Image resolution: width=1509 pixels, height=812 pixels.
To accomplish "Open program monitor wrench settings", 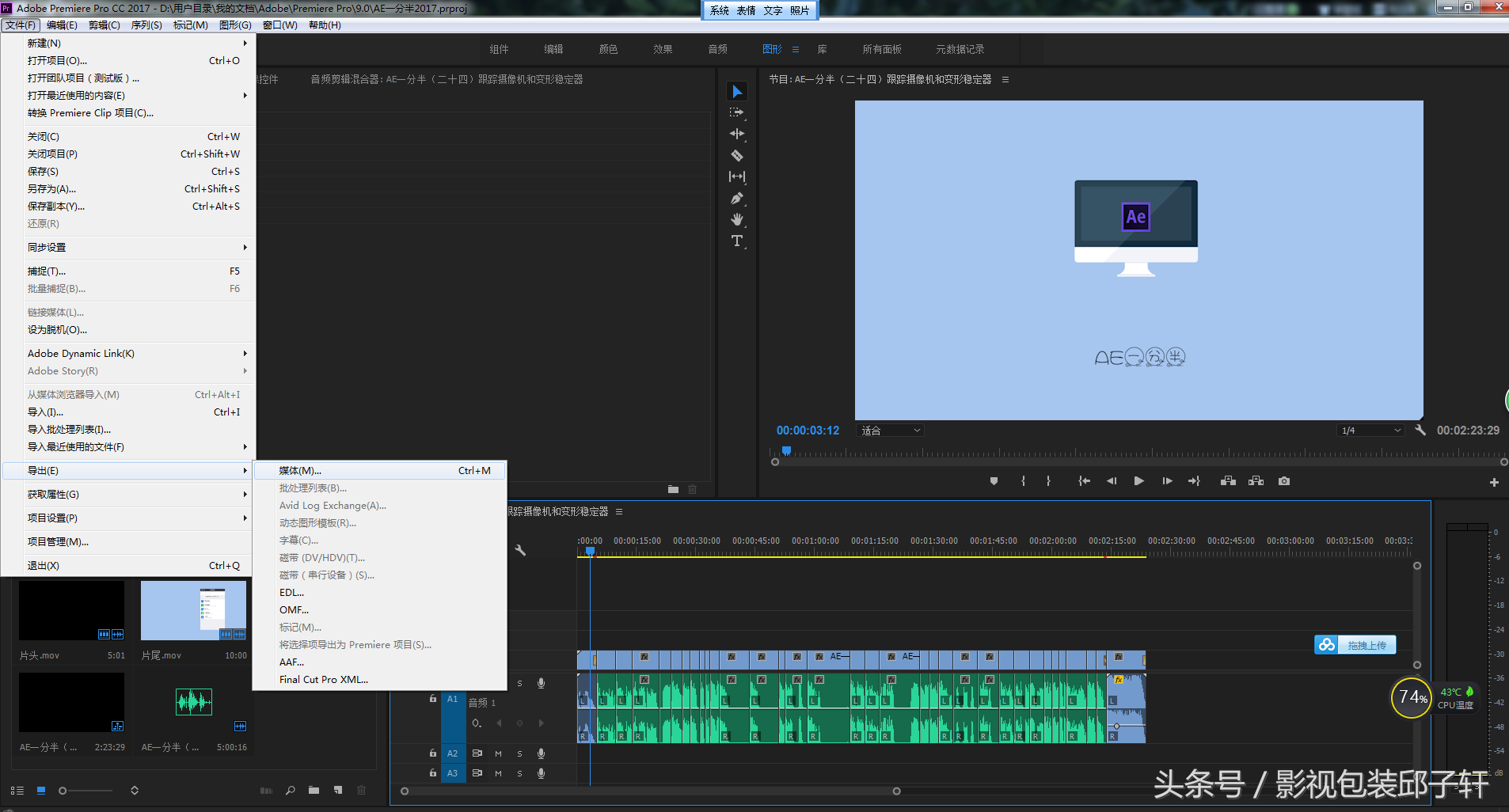I will (x=1420, y=430).
